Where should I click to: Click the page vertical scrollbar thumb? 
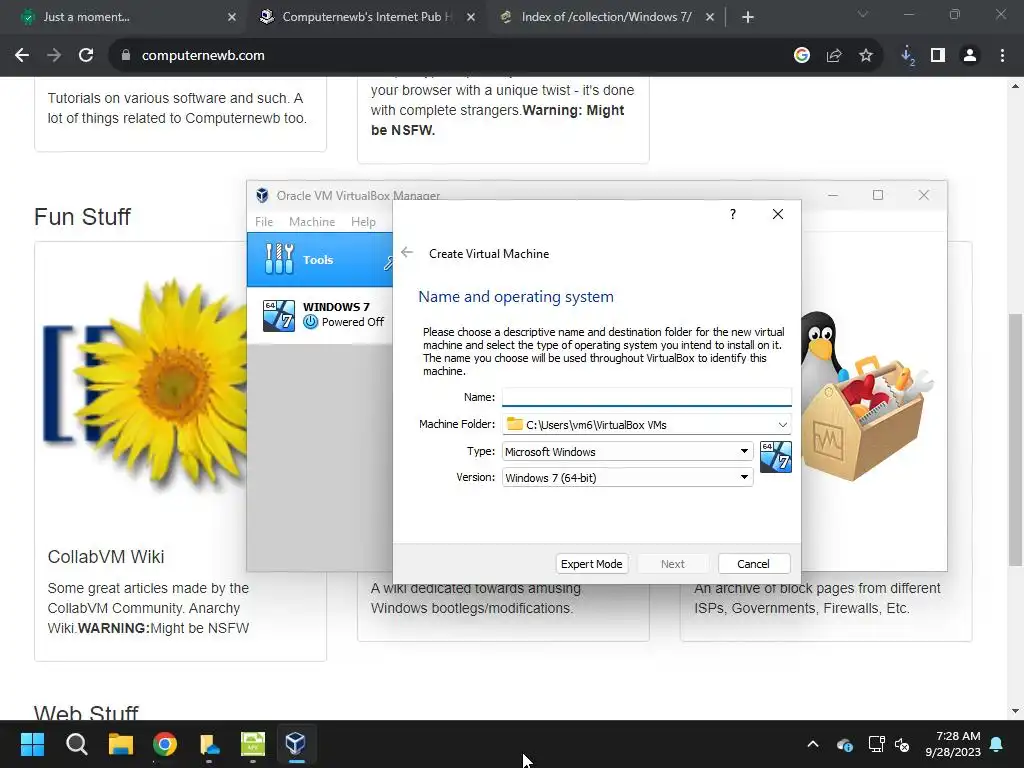[1016, 439]
